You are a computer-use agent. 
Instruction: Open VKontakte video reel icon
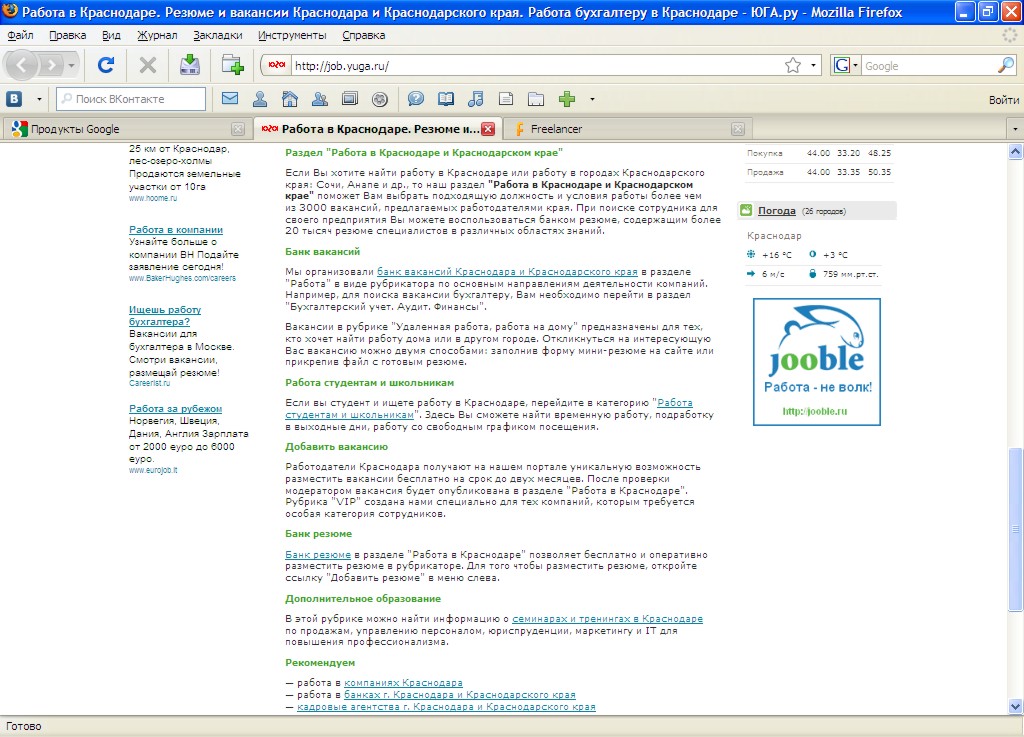[x=380, y=99]
